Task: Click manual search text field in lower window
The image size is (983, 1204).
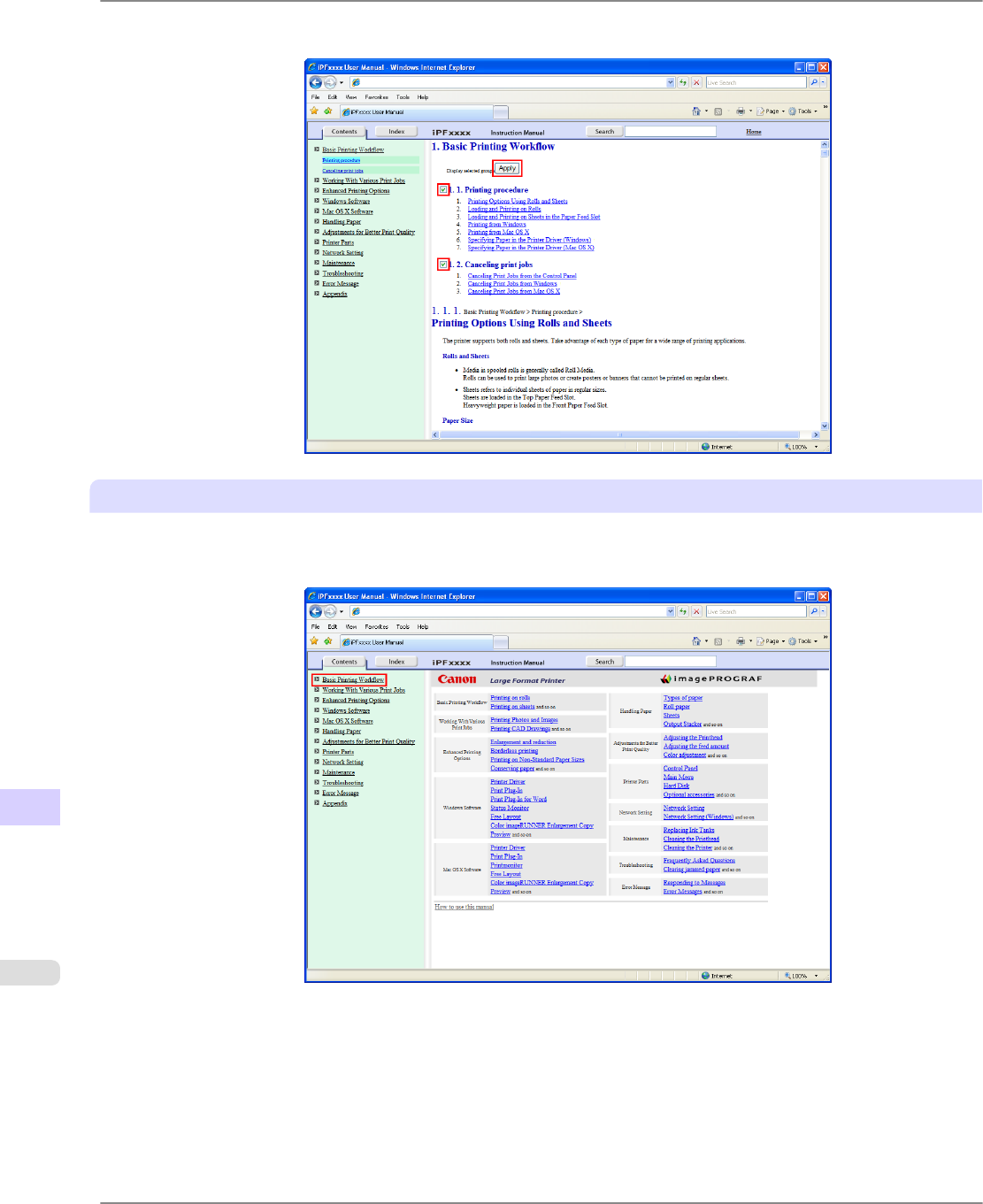Action: [x=671, y=662]
